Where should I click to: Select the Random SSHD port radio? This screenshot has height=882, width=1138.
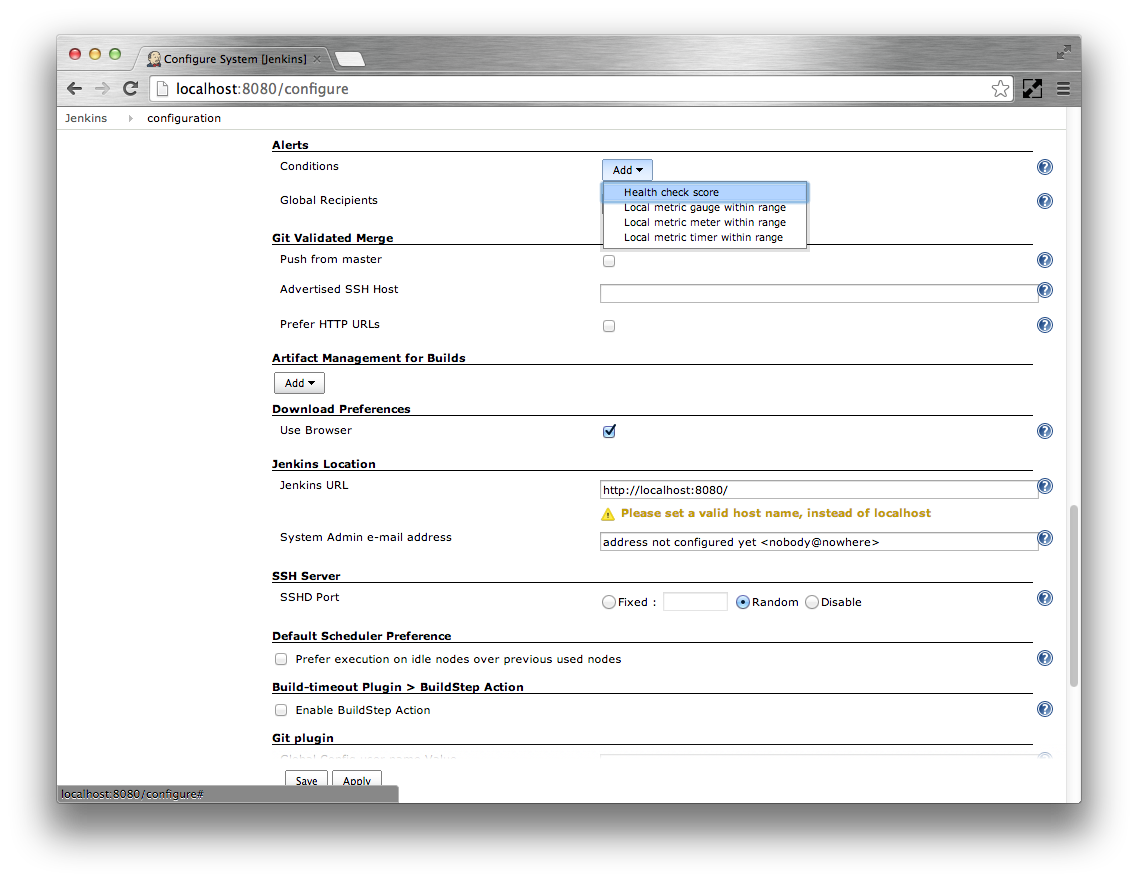point(742,602)
